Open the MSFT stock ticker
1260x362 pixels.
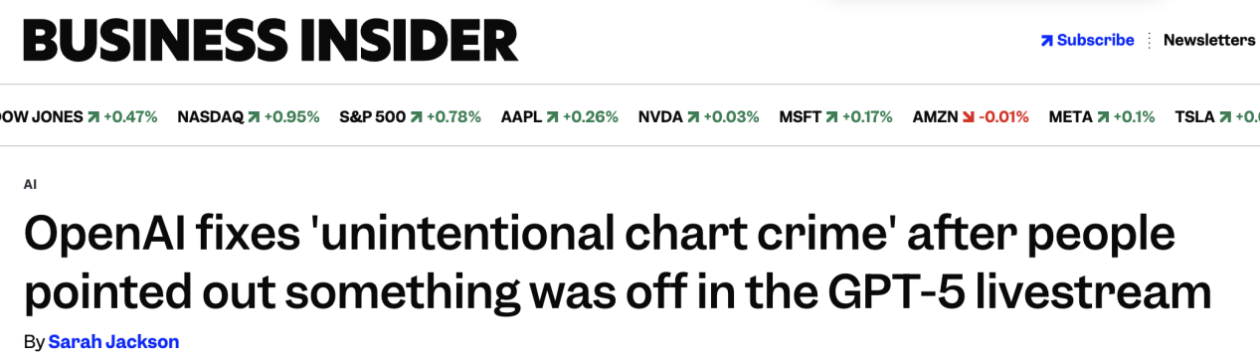click(x=836, y=117)
